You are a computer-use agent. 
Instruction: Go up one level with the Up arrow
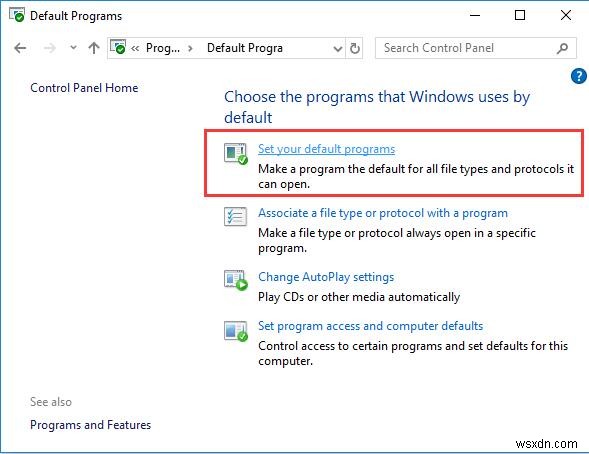(x=94, y=48)
